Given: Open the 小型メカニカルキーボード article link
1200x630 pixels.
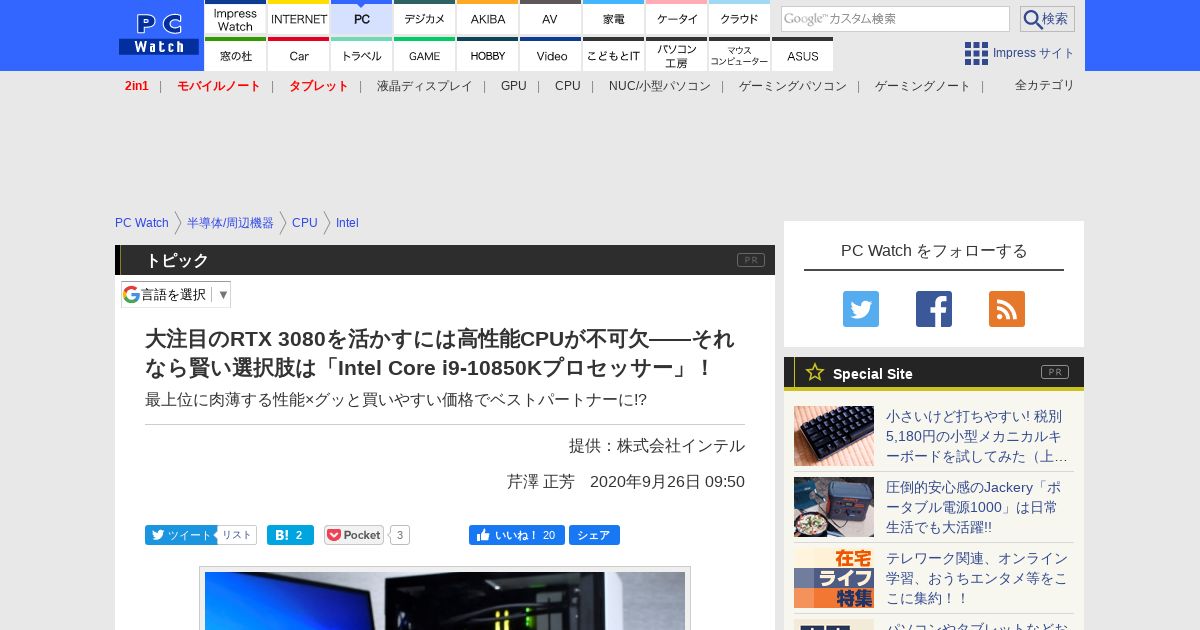Looking at the screenshot, I should (977, 436).
